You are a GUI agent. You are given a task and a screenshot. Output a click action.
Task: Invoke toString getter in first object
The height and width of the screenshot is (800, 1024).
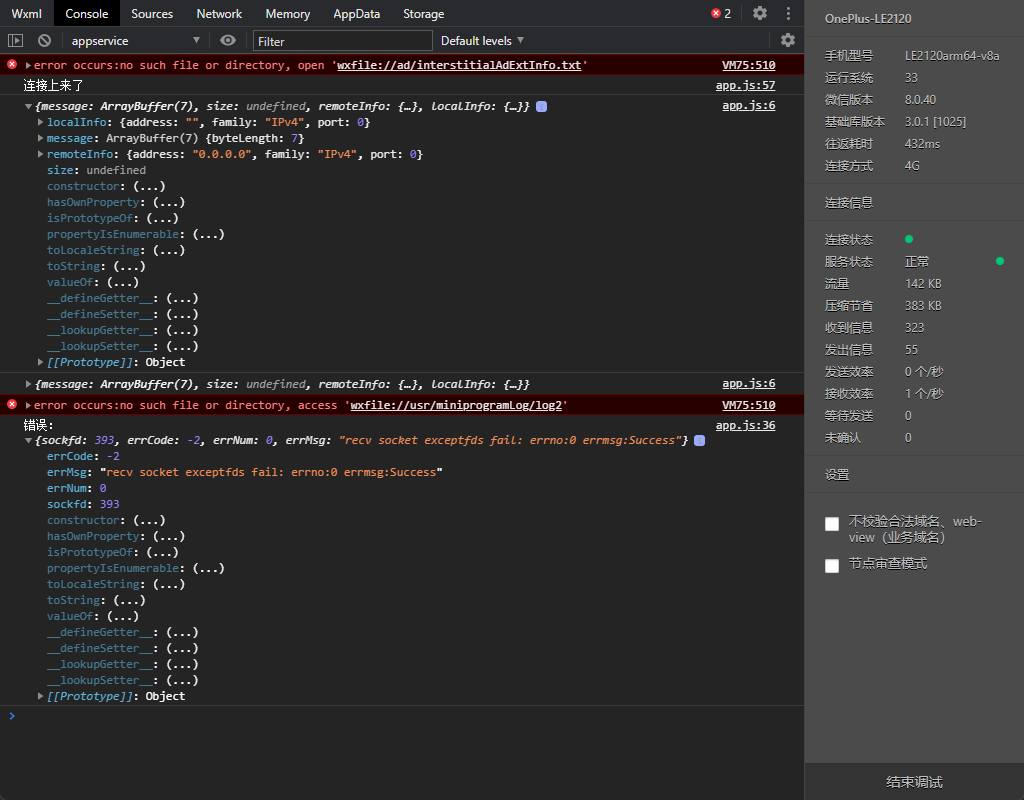tap(129, 266)
